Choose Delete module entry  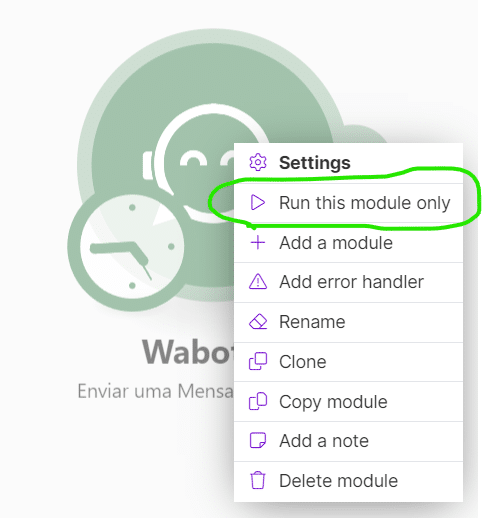click(x=348, y=481)
